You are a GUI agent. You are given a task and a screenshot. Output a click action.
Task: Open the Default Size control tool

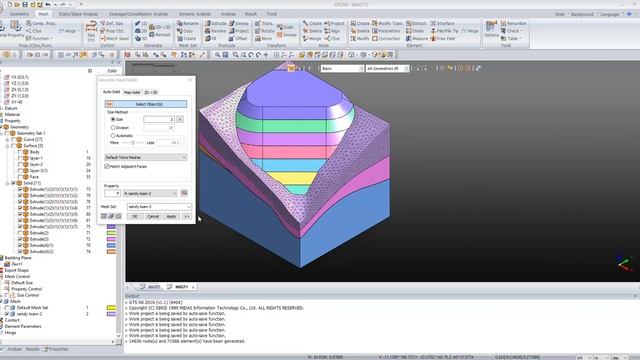point(111,23)
